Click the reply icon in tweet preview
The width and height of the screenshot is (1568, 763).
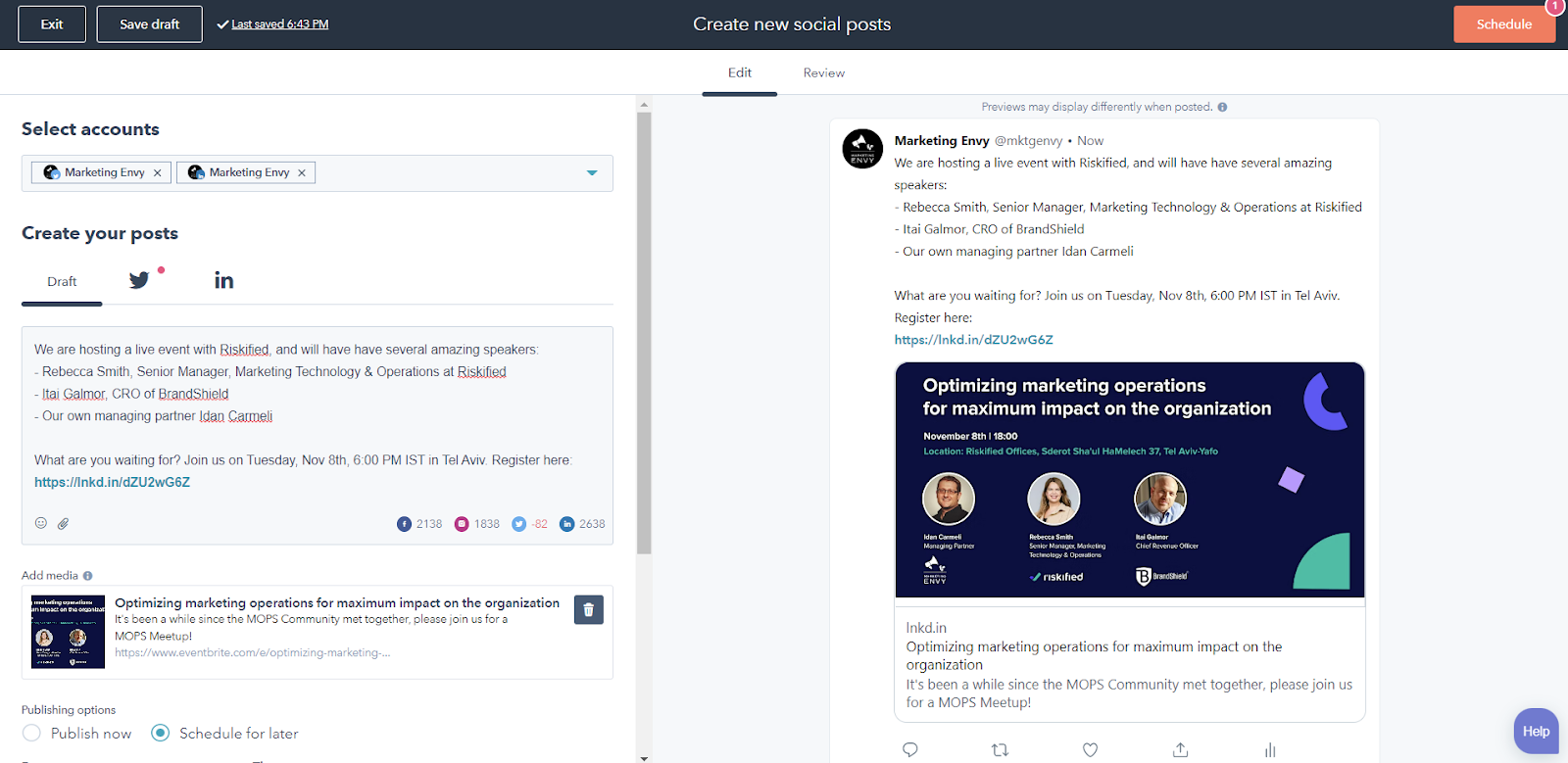pyautogui.click(x=910, y=749)
